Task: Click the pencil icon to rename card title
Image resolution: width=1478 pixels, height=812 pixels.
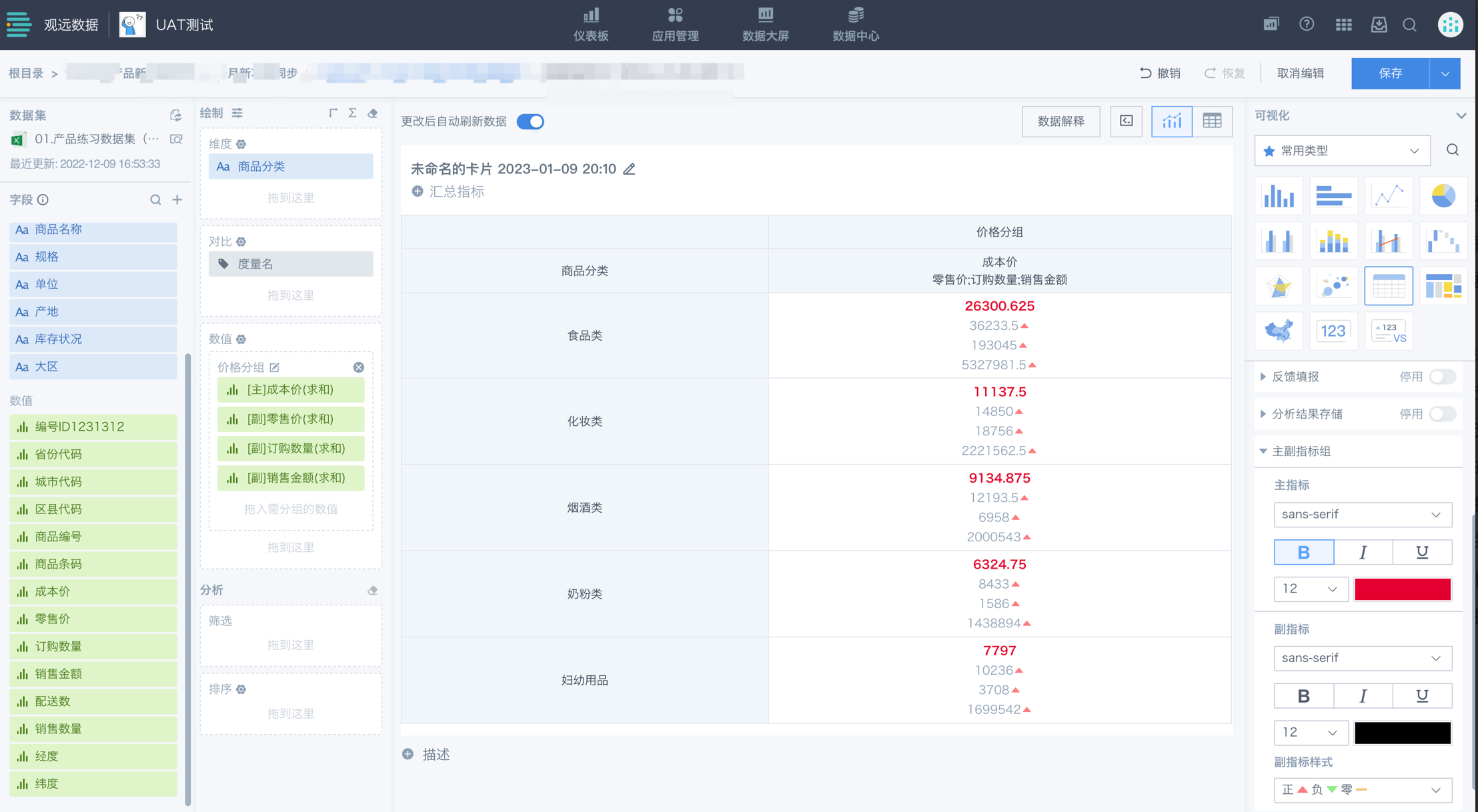Action: (629, 169)
